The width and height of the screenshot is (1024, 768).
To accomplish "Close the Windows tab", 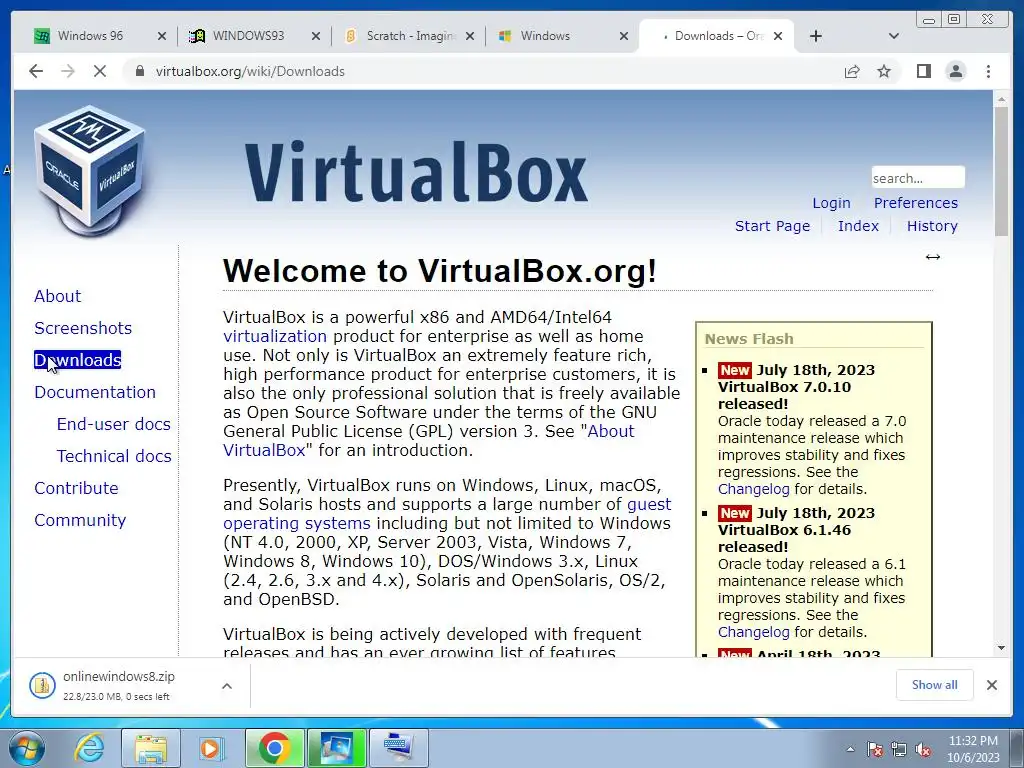I will [x=624, y=36].
